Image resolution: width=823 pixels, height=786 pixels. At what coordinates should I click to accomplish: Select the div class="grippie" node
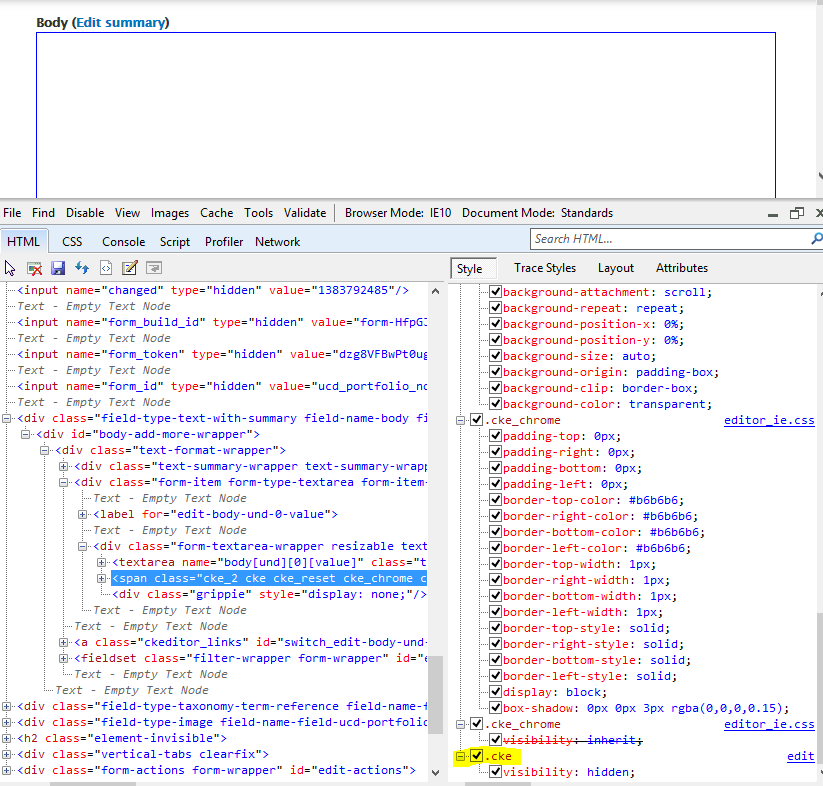pyautogui.click(x=269, y=594)
